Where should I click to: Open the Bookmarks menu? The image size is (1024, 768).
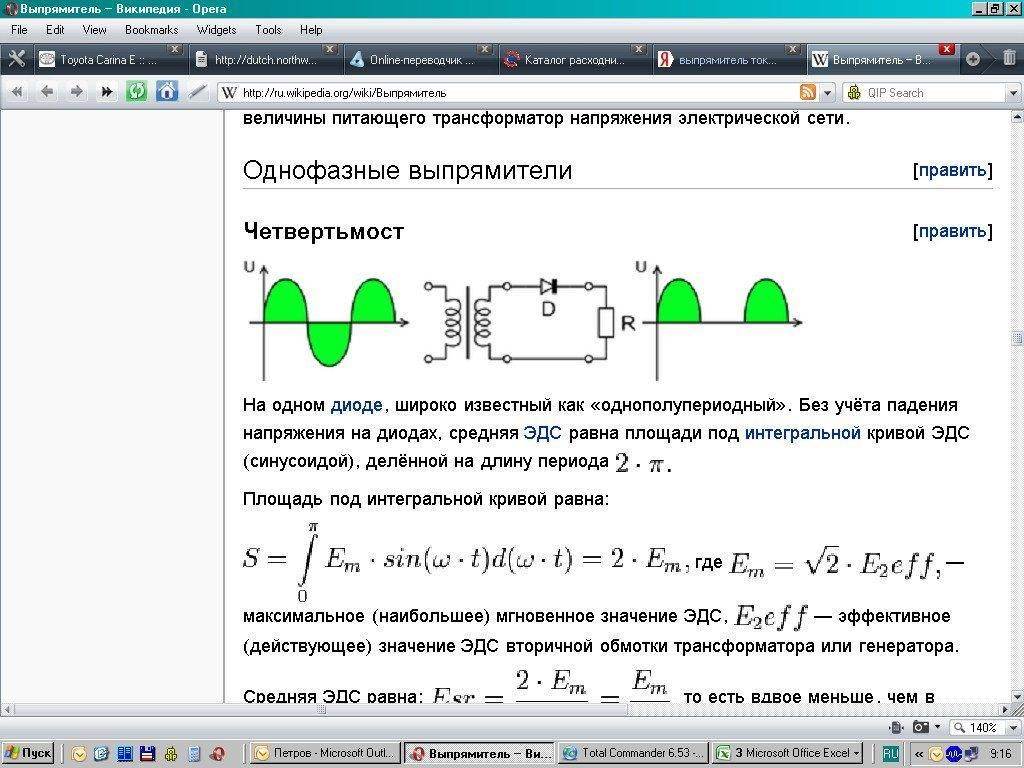click(151, 30)
